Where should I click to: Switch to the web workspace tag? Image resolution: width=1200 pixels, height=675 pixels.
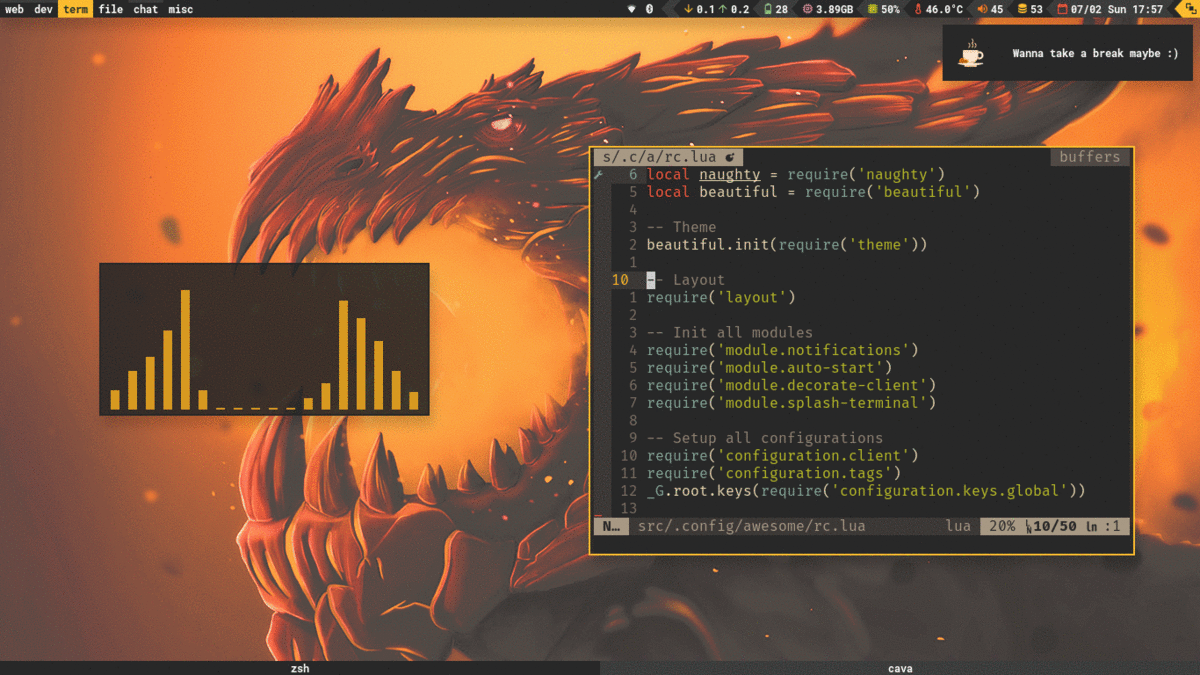(14, 9)
